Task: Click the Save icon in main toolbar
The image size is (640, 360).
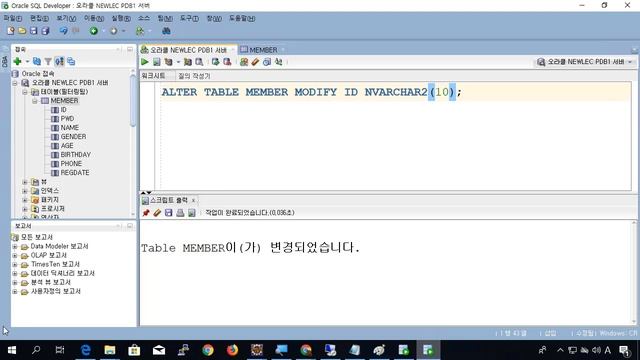Action: [x=33, y=31]
